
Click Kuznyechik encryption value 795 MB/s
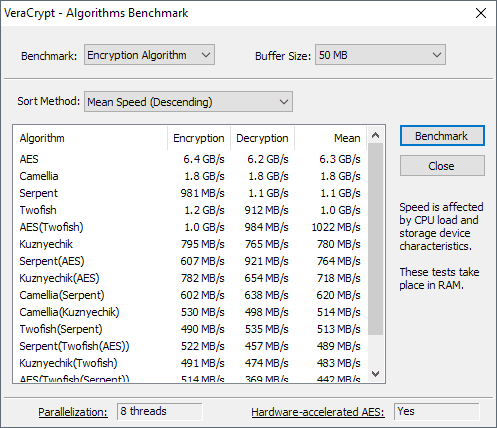click(203, 244)
